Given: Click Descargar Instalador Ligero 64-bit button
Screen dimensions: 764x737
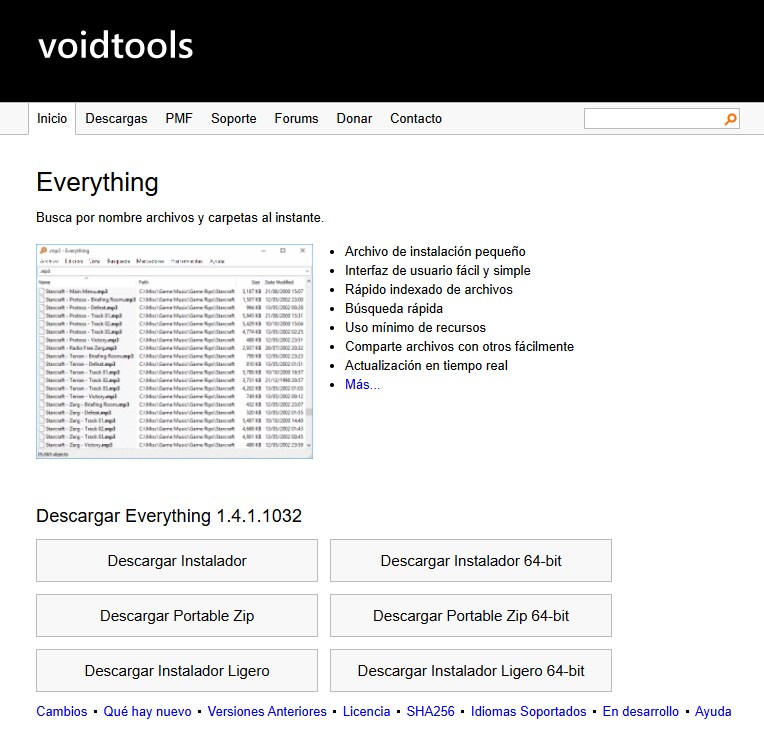Looking at the screenshot, I should pyautogui.click(x=471, y=671).
